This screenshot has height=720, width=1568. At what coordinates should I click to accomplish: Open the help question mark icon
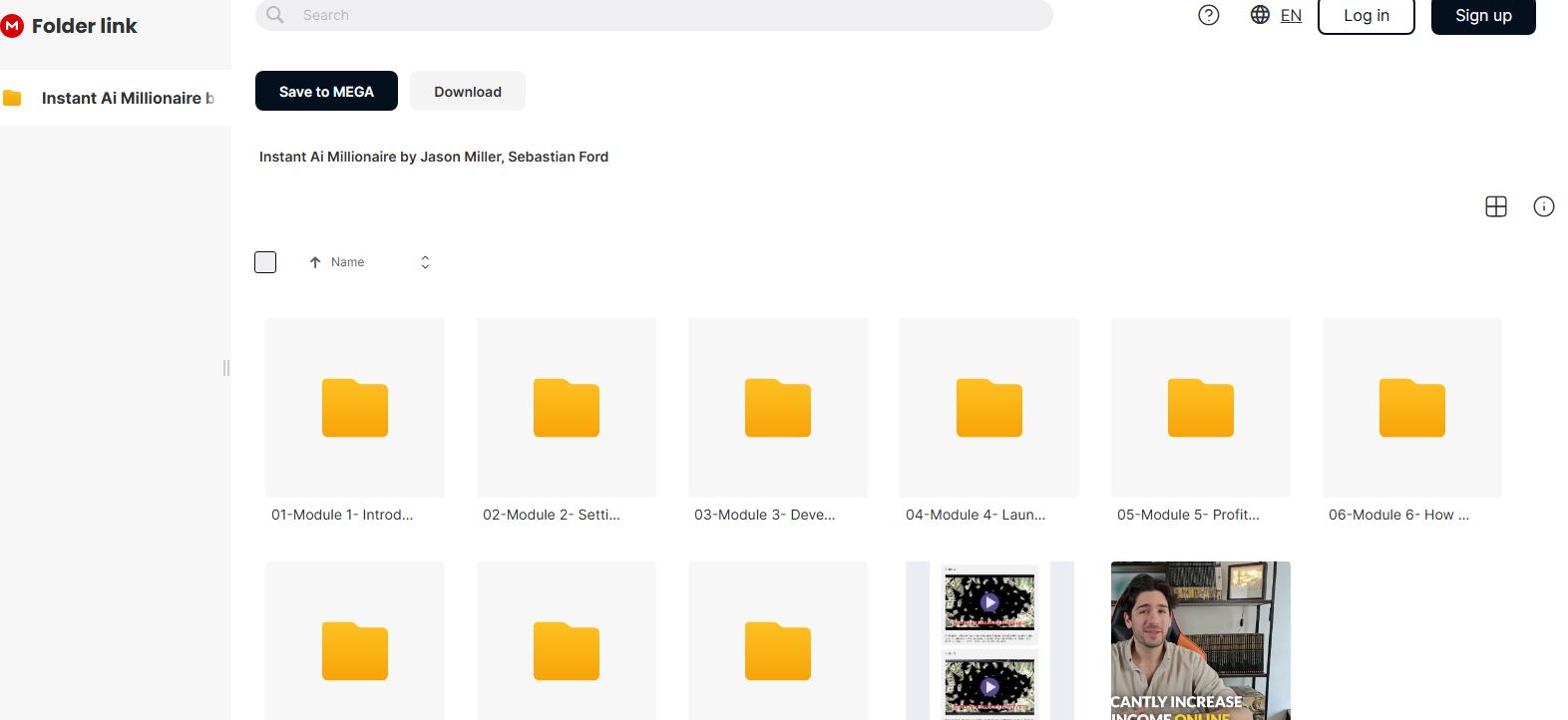(1208, 15)
